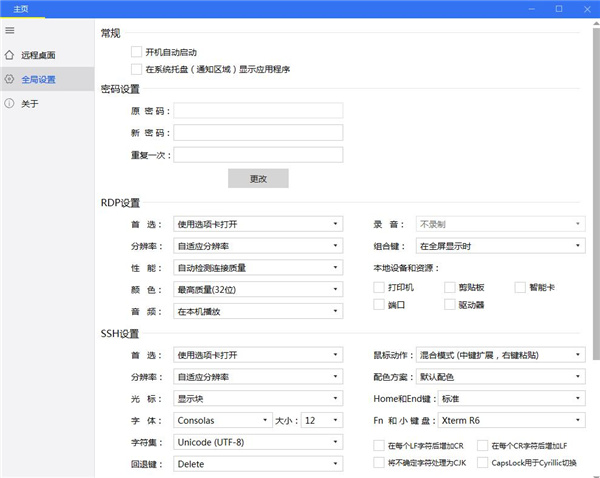
Task: Open 光标 dropdown 显示块
Action: point(258,398)
